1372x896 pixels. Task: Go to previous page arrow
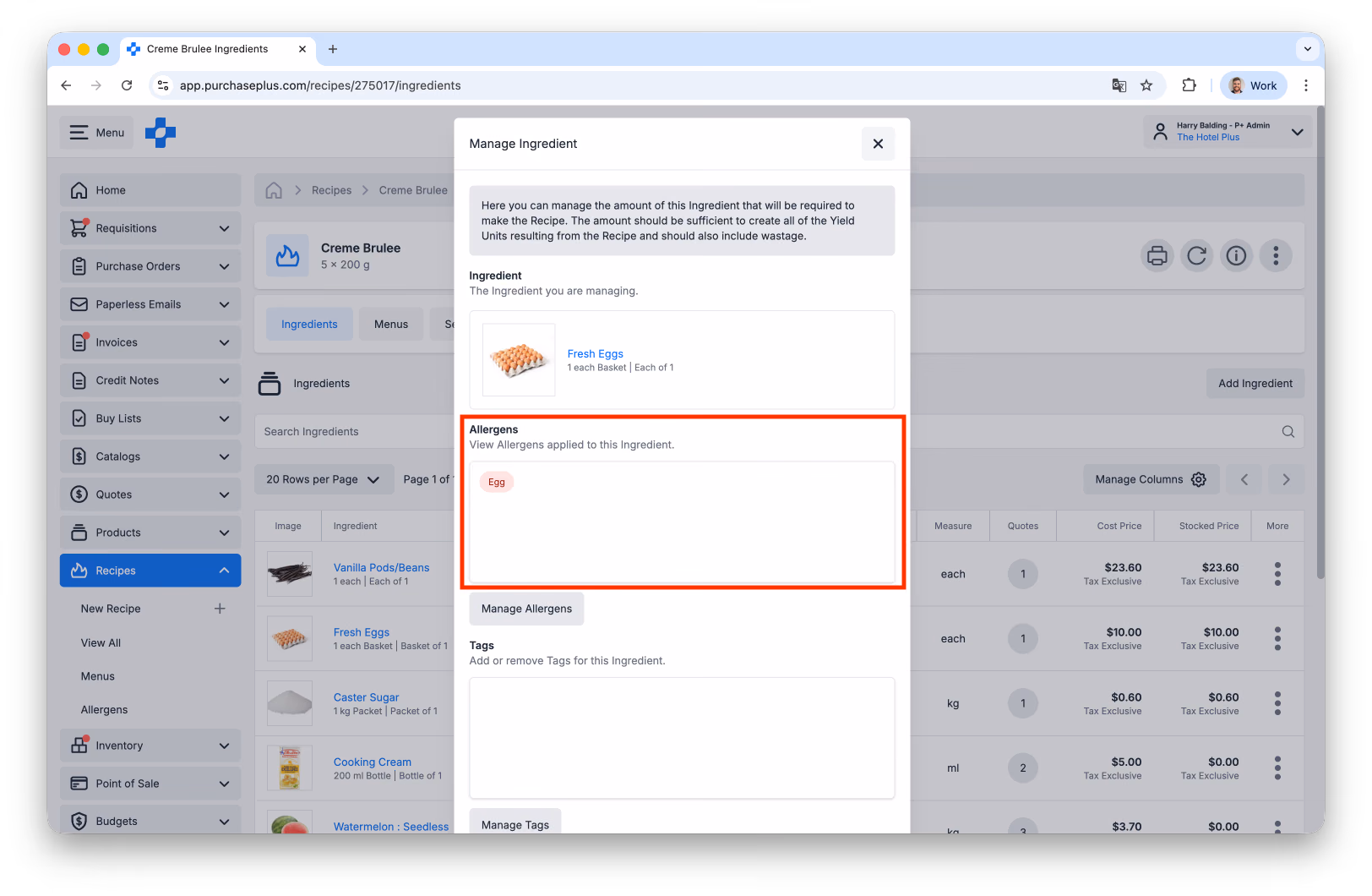tap(1244, 479)
